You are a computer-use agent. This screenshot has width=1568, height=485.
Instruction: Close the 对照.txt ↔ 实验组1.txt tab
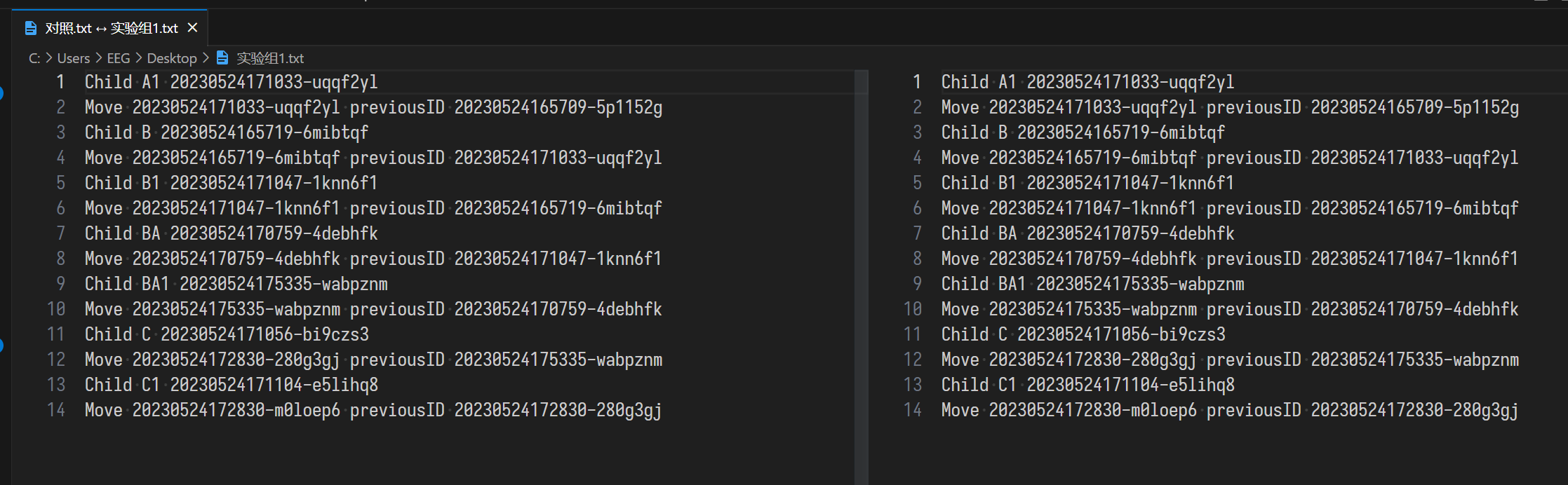[192, 27]
